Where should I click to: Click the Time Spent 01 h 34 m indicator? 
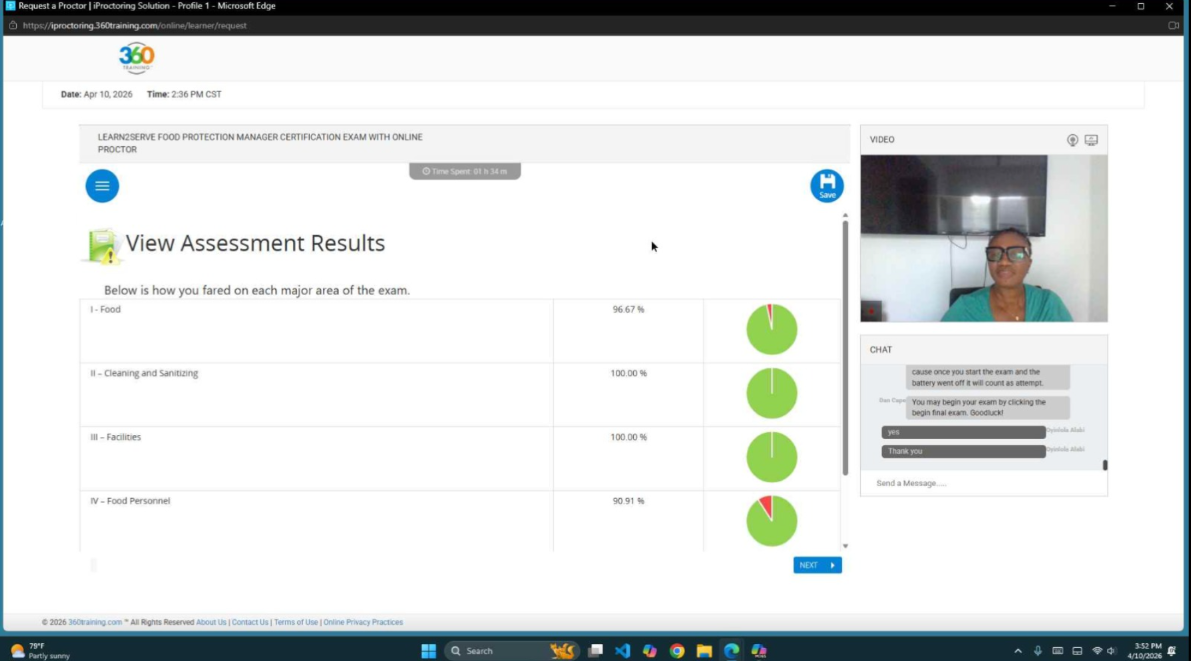[x=465, y=172]
